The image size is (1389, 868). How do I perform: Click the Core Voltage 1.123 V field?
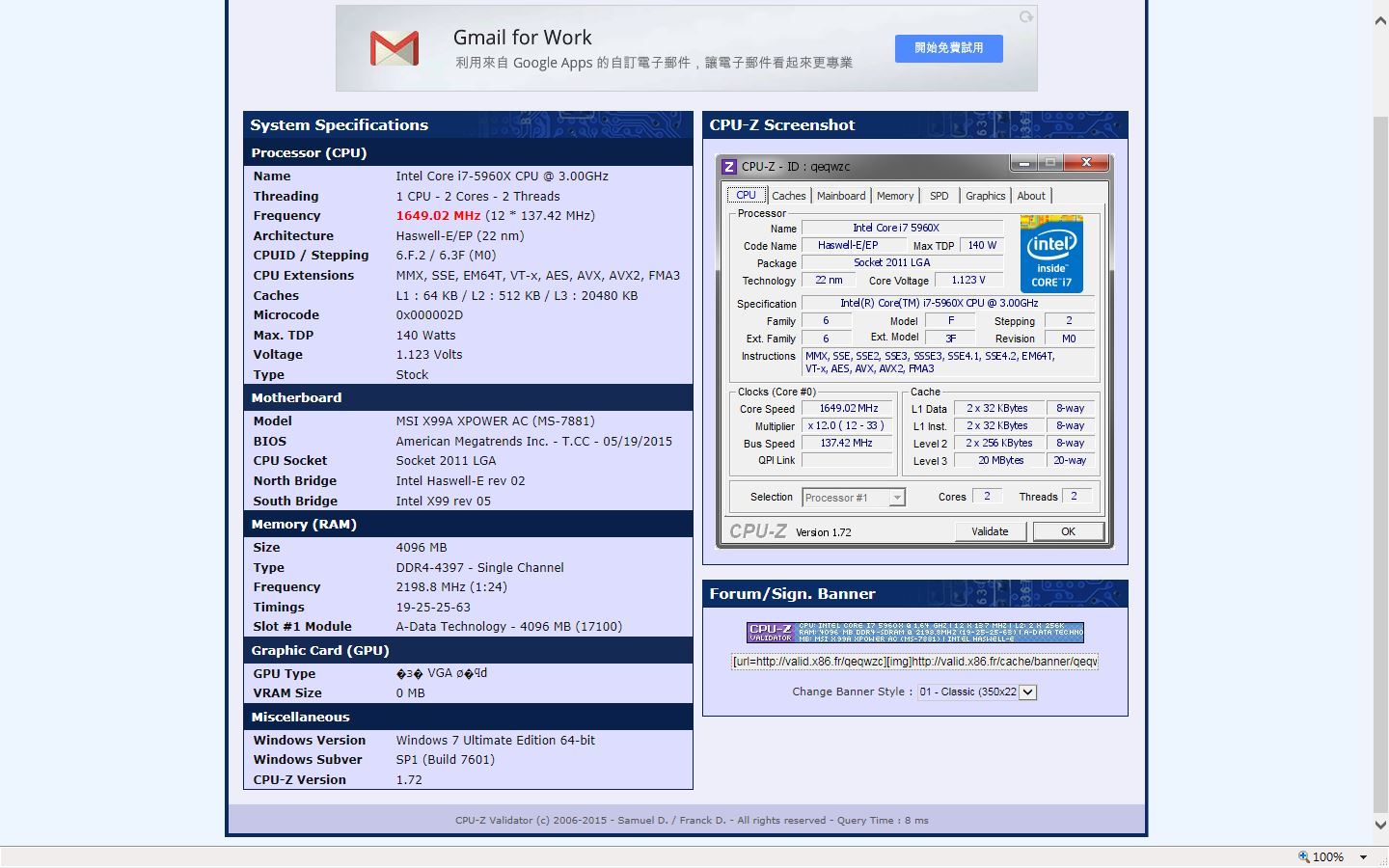969,281
